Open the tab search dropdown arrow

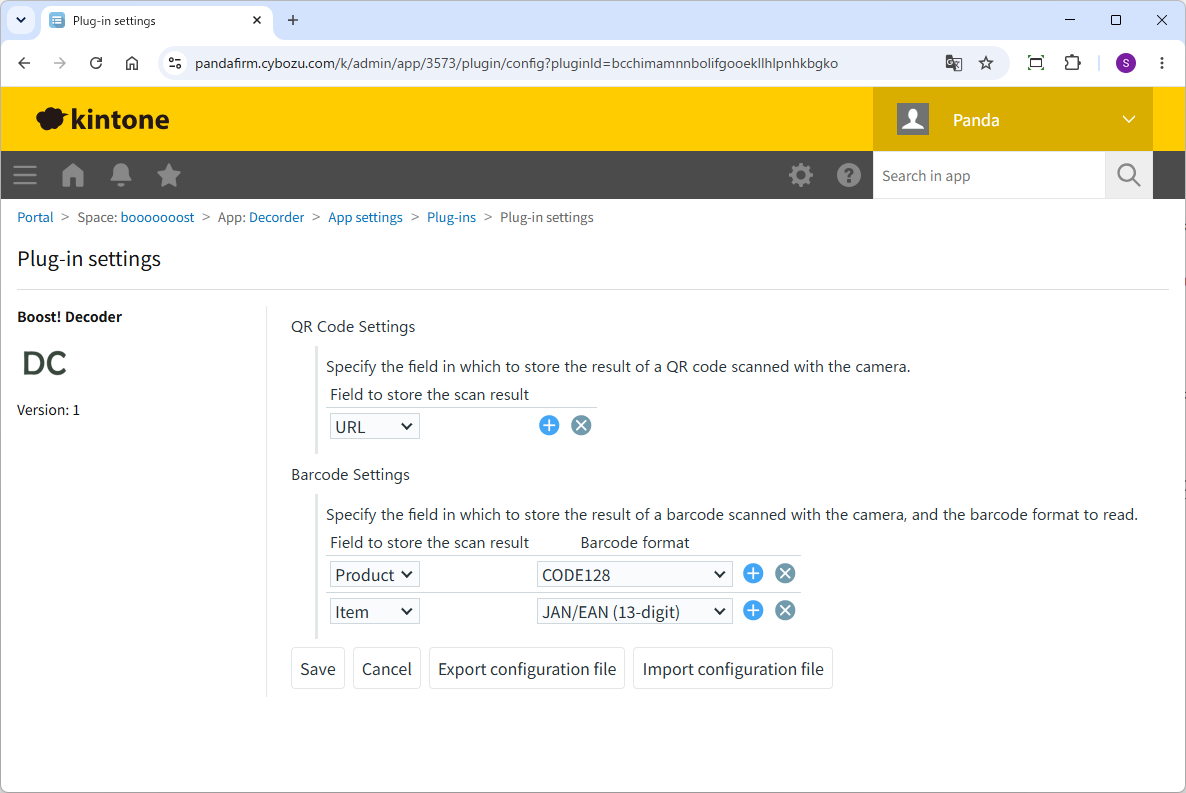point(21,20)
